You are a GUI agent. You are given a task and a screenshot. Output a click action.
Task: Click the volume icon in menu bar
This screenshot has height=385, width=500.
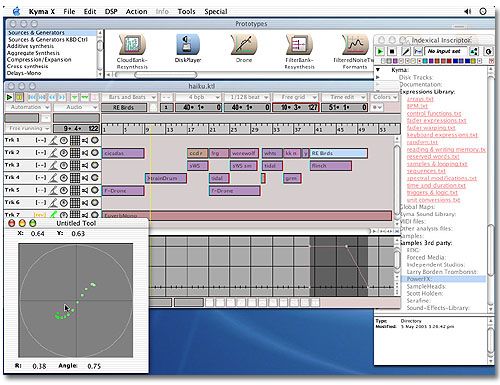pyautogui.click(x=467, y=11)
